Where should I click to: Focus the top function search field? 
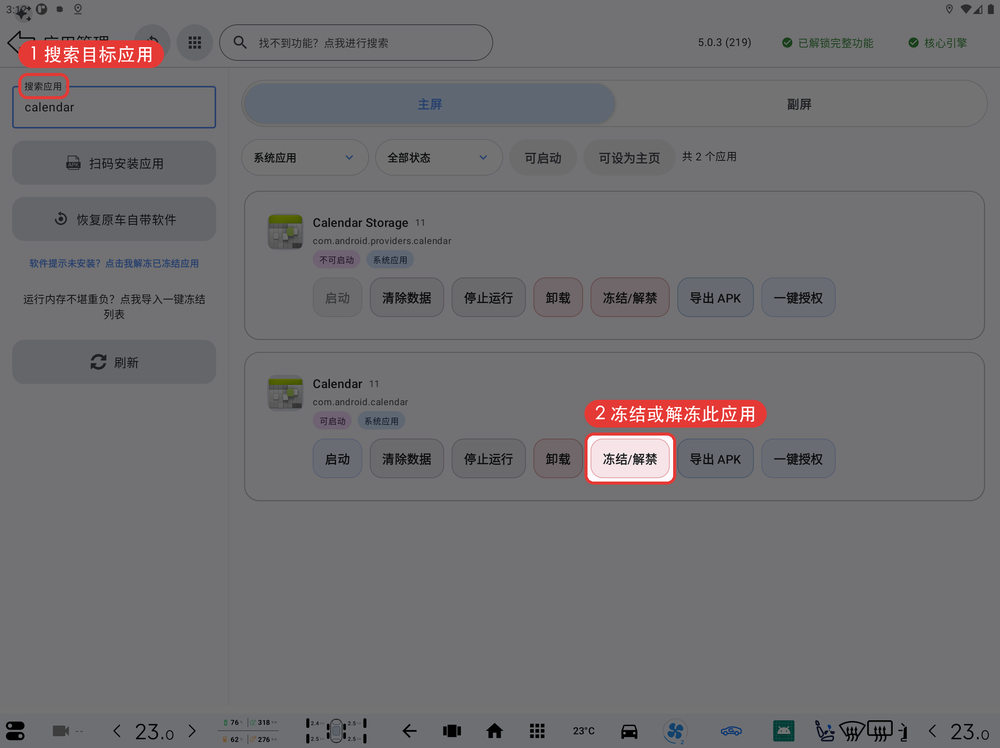[356, 43]
